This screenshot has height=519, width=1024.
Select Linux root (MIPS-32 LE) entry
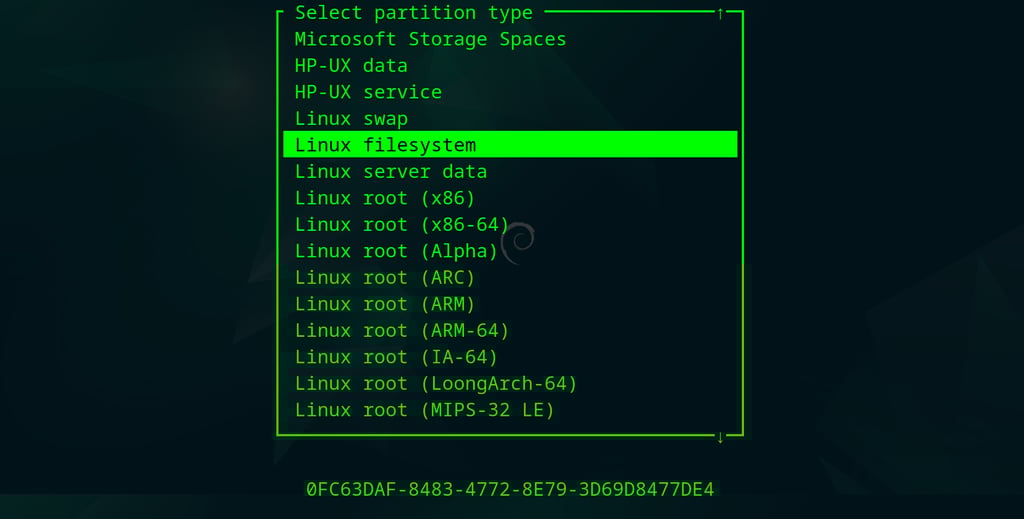(424, 410)
